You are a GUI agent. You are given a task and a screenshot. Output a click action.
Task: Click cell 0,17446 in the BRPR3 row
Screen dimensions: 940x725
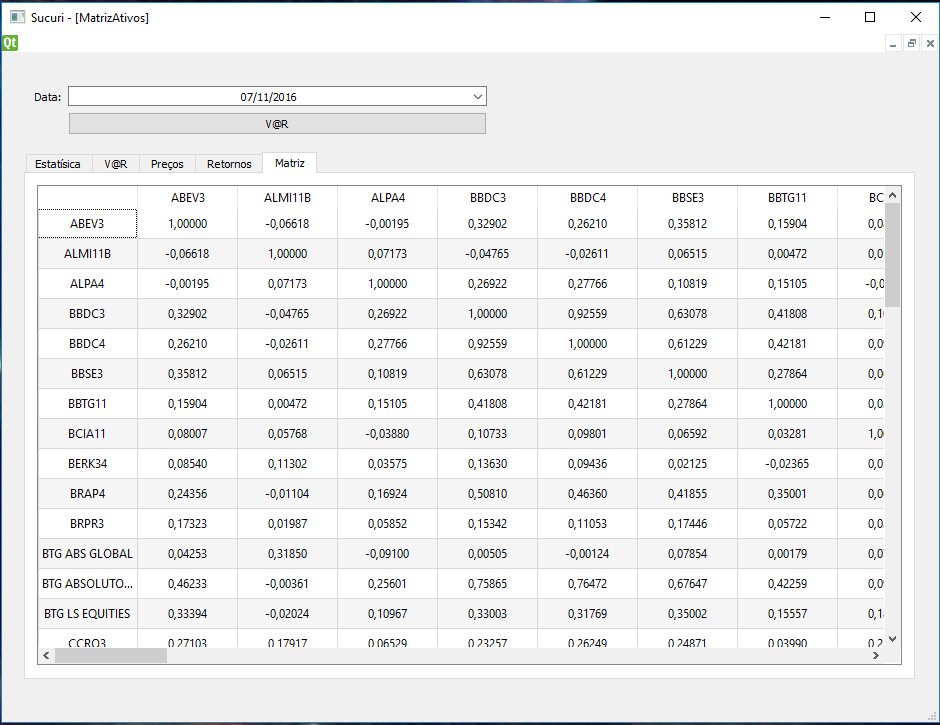pyautogui.click(x=688, y=524)
